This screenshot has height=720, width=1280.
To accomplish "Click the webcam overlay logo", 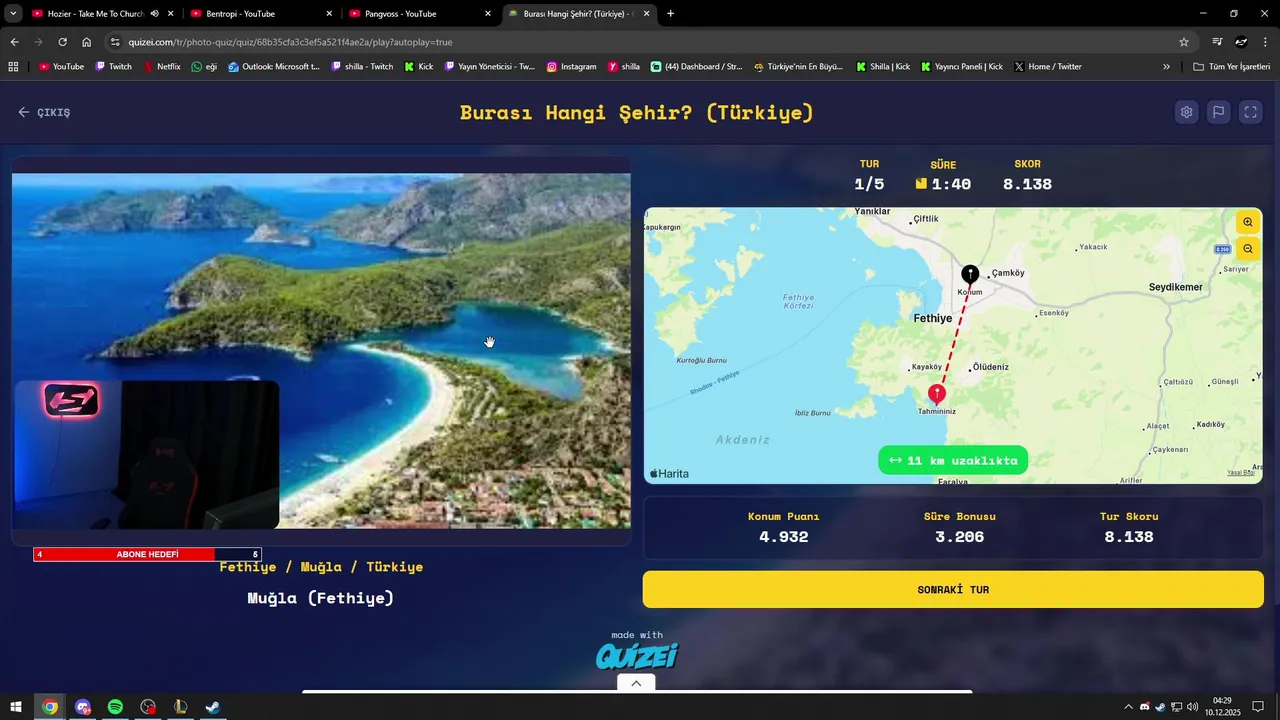I will tap(71, 400).
